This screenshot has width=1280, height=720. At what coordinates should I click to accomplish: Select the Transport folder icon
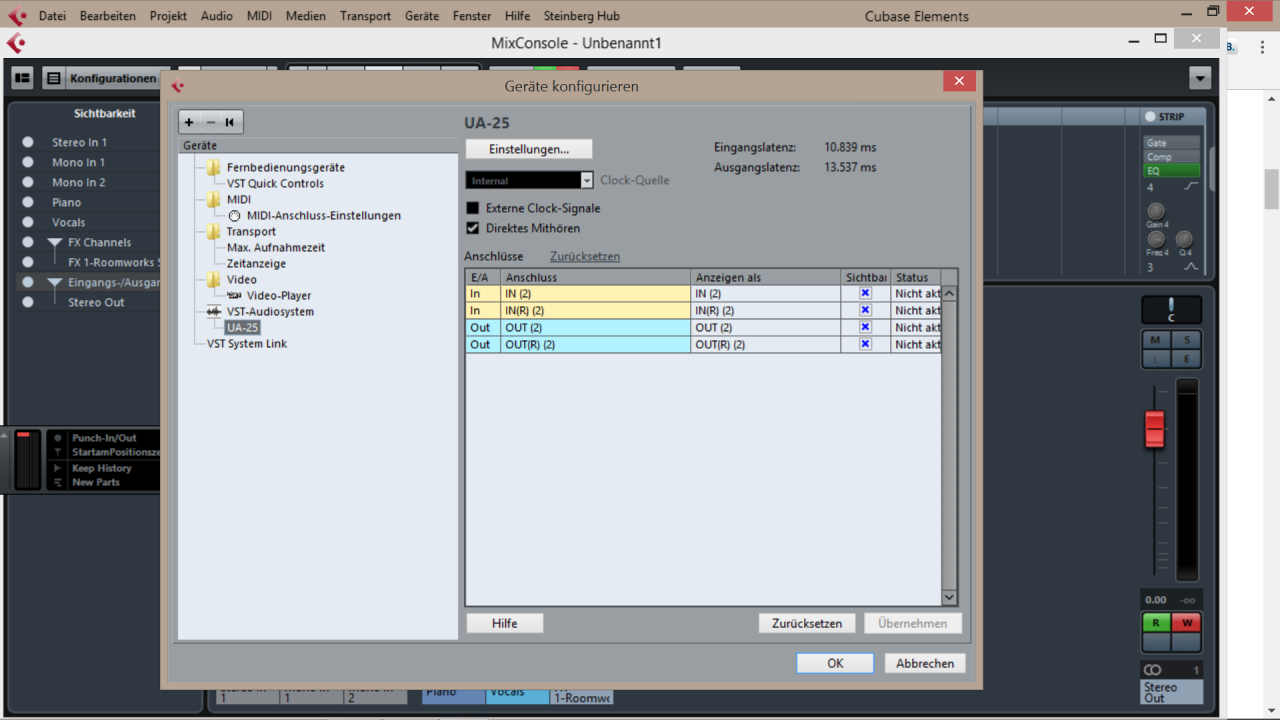[213, 231]
